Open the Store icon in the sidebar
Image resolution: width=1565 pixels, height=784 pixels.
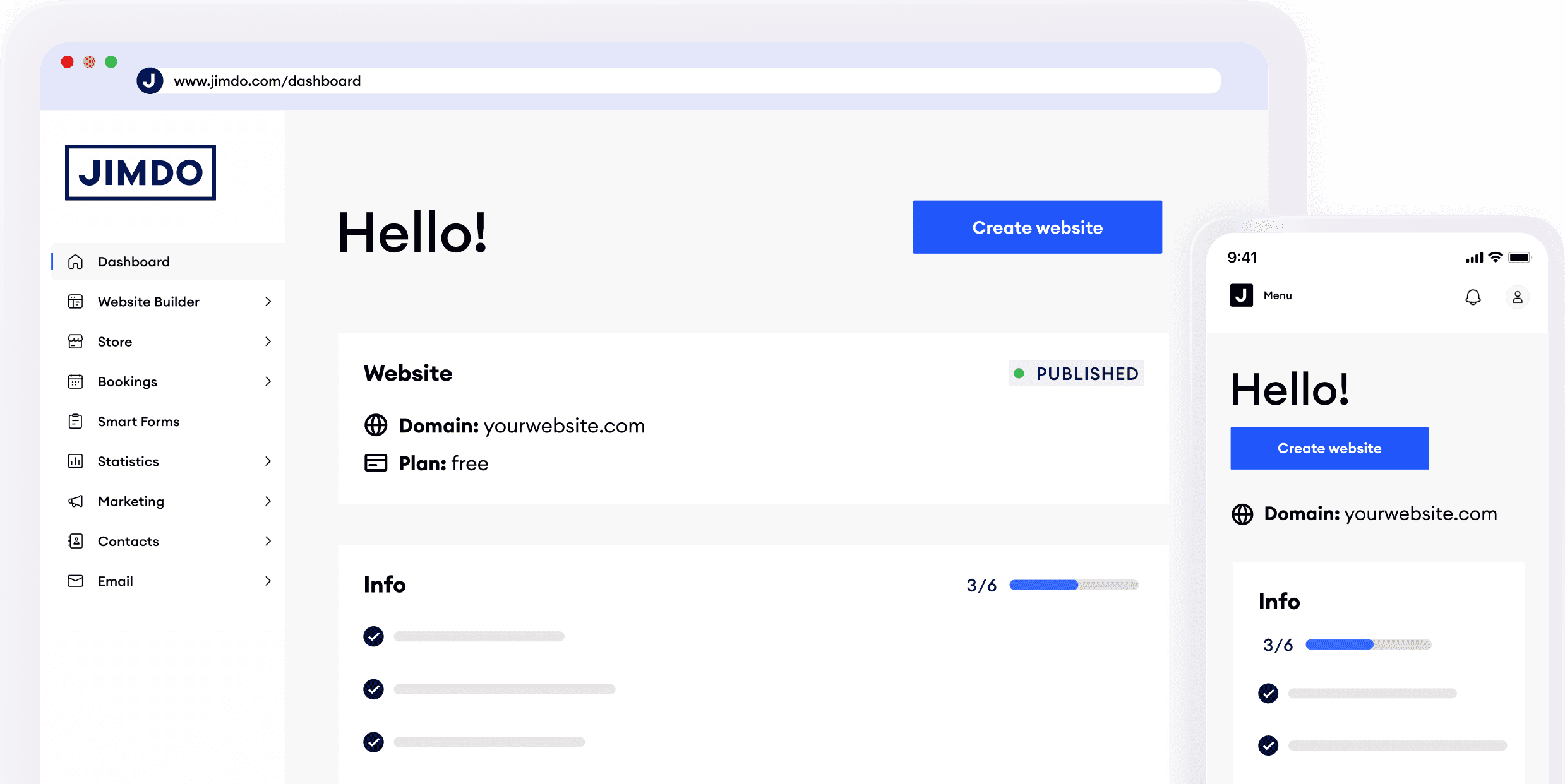76,342
